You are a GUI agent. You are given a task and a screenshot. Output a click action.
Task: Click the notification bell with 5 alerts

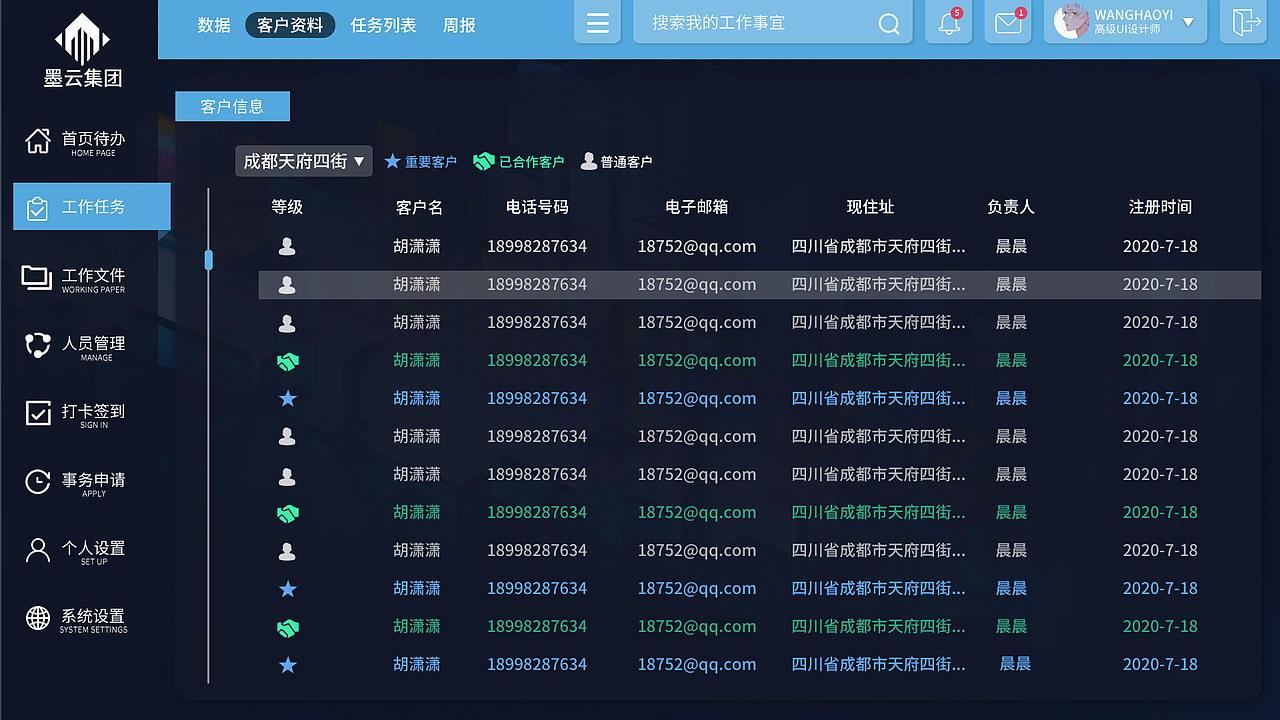pos(947,22)
